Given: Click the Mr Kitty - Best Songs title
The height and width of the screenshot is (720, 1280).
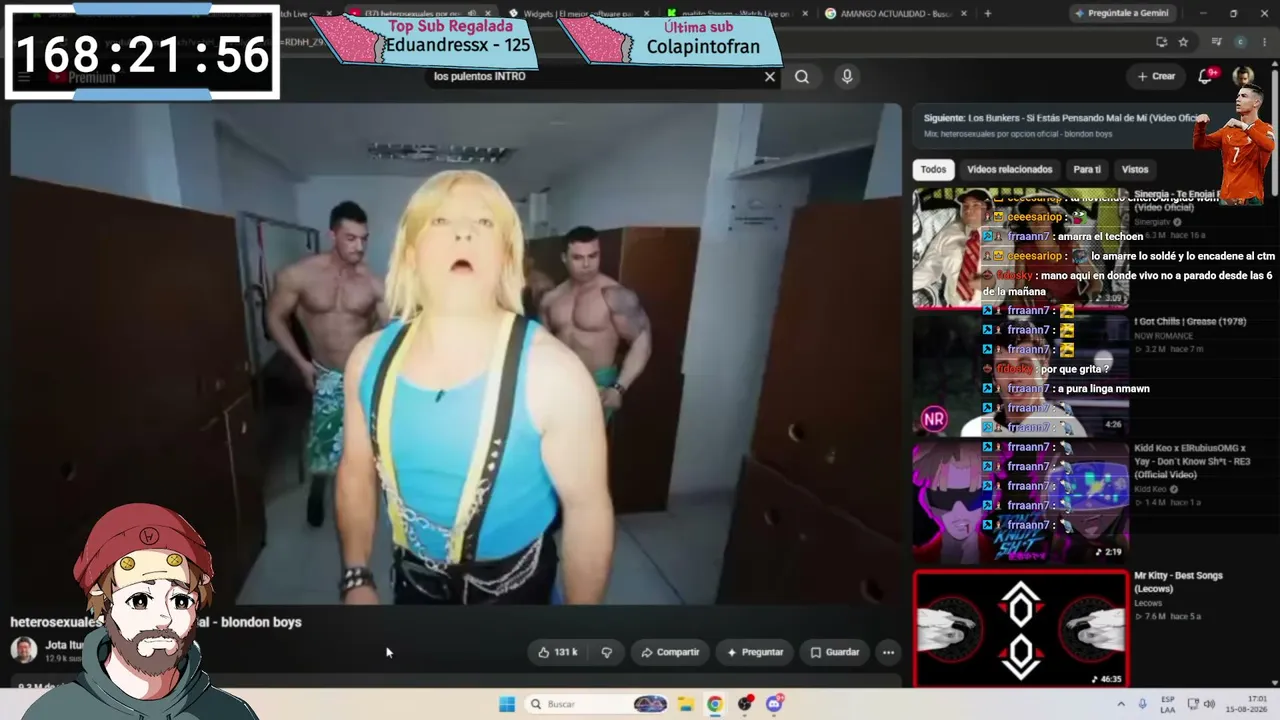Looking at the screenshot, I should pos(1178,582).
